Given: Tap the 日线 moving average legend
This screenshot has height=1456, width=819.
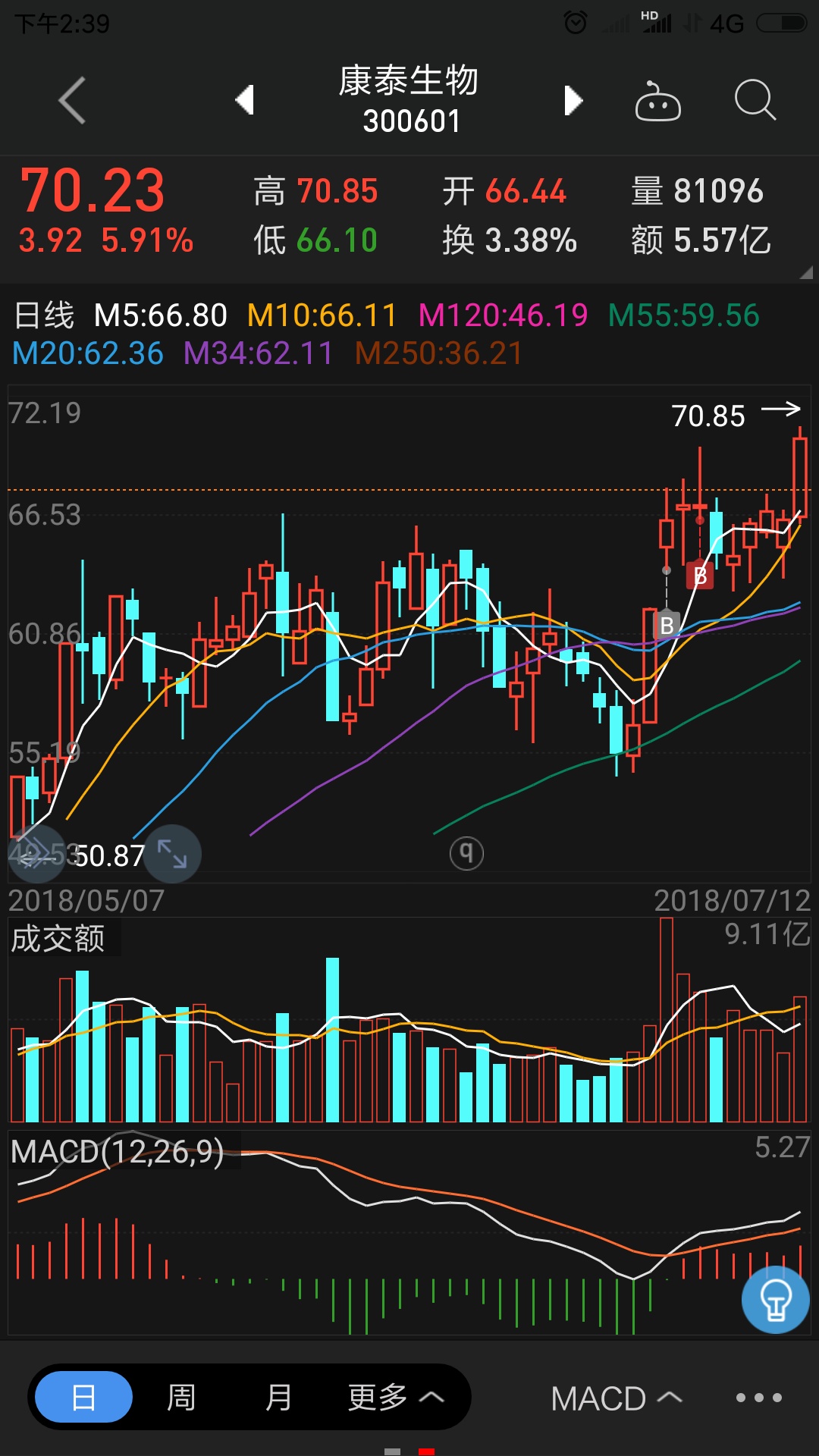Looking at the screenshot, I should click(44, 315).
